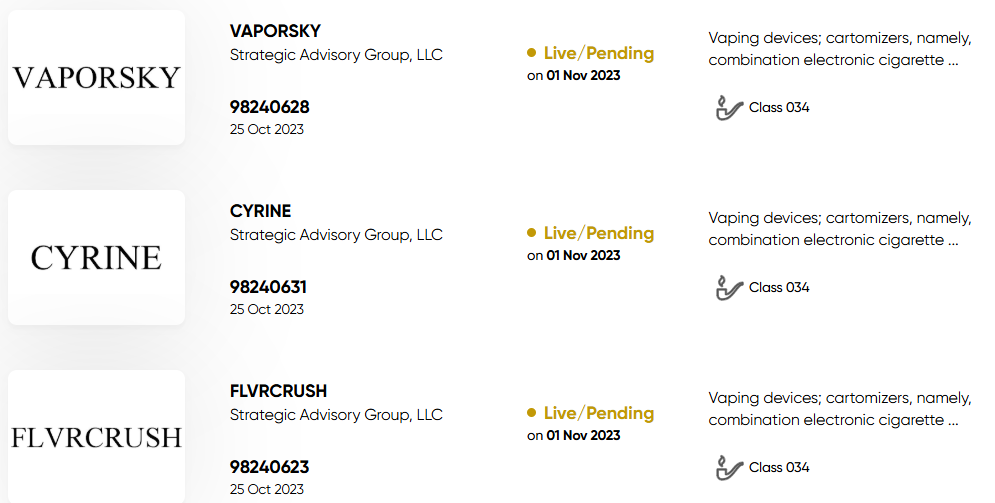Click Strategic Advisory Group owner under CYRINE
The image size is (995, 503).
point(336,235)
